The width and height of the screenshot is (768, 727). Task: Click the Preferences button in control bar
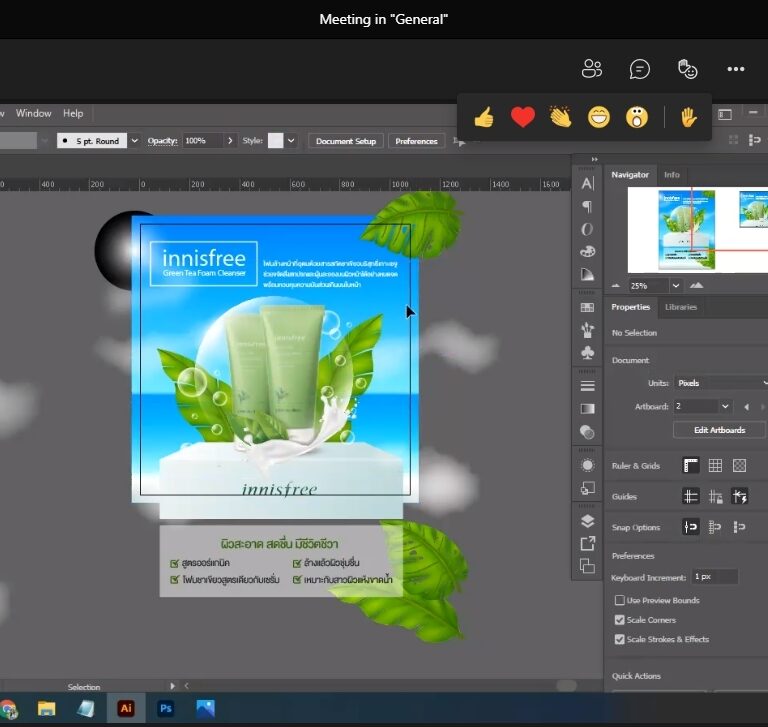click(x=416, y=141)
